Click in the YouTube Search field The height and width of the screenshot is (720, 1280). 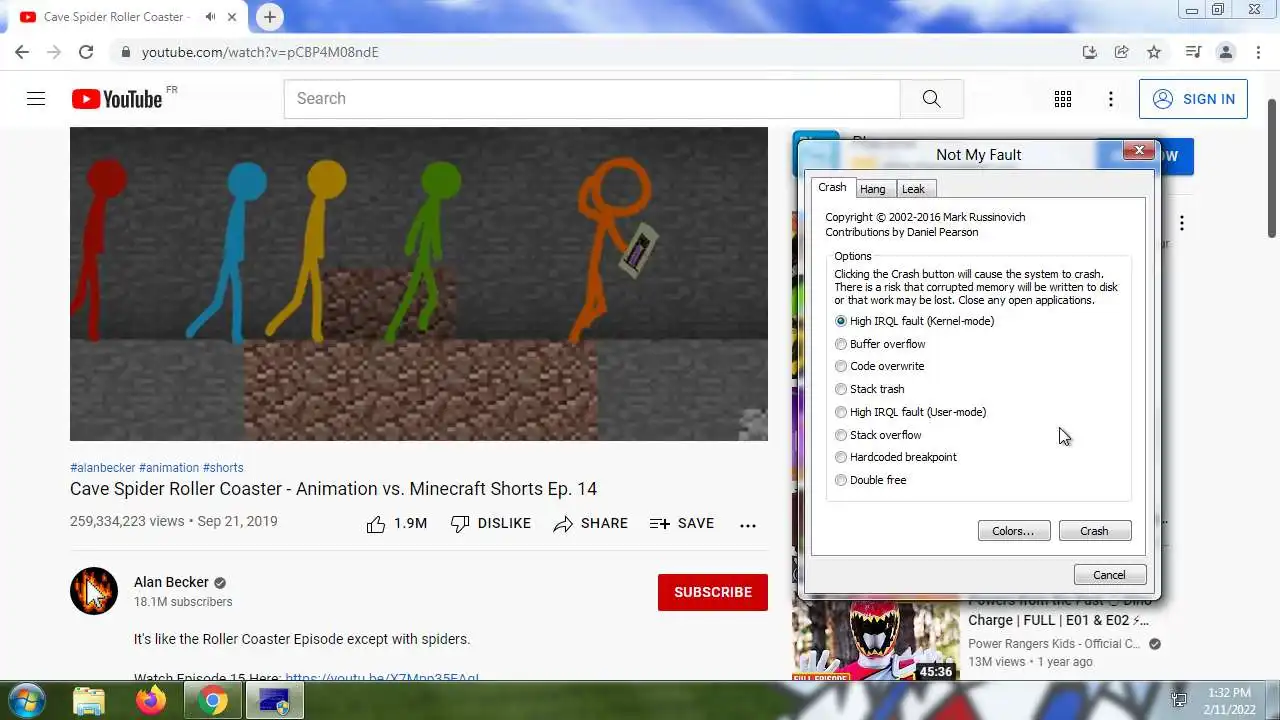click(x=592, y=98)
